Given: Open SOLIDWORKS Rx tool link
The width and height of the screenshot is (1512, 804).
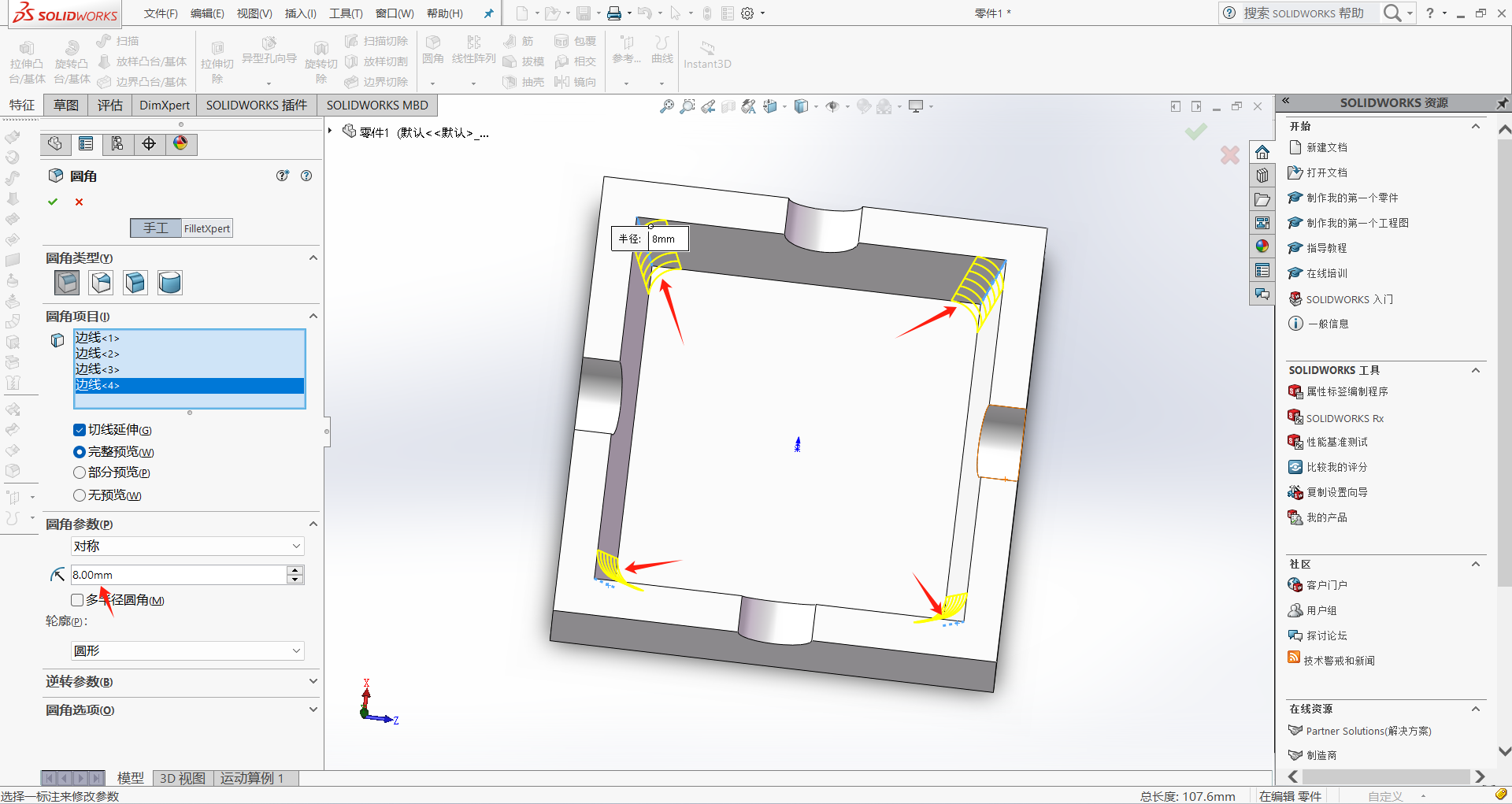Looking at the screenshot, I should [1345, 418].
